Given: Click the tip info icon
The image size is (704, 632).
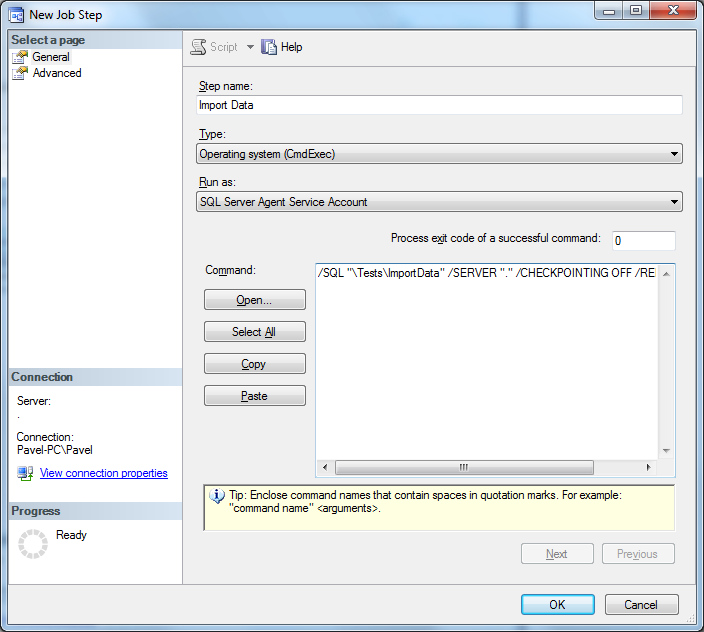Looking at the screenshot, I should click(216, 495).
